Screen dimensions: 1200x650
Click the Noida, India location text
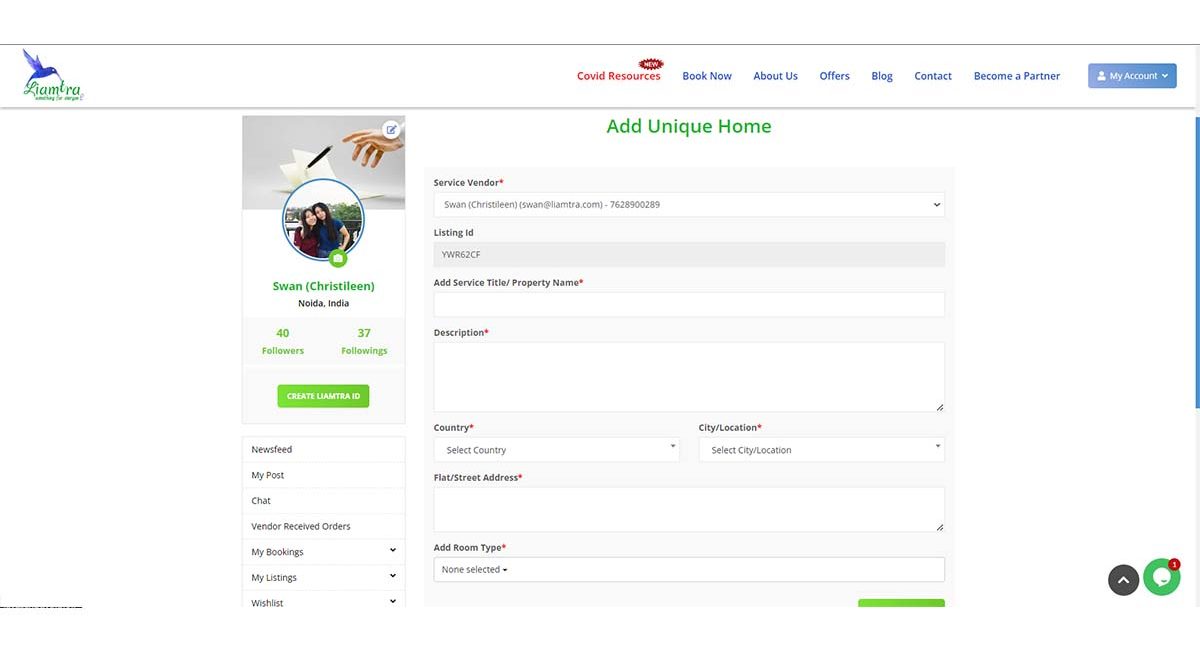(323, 303)
